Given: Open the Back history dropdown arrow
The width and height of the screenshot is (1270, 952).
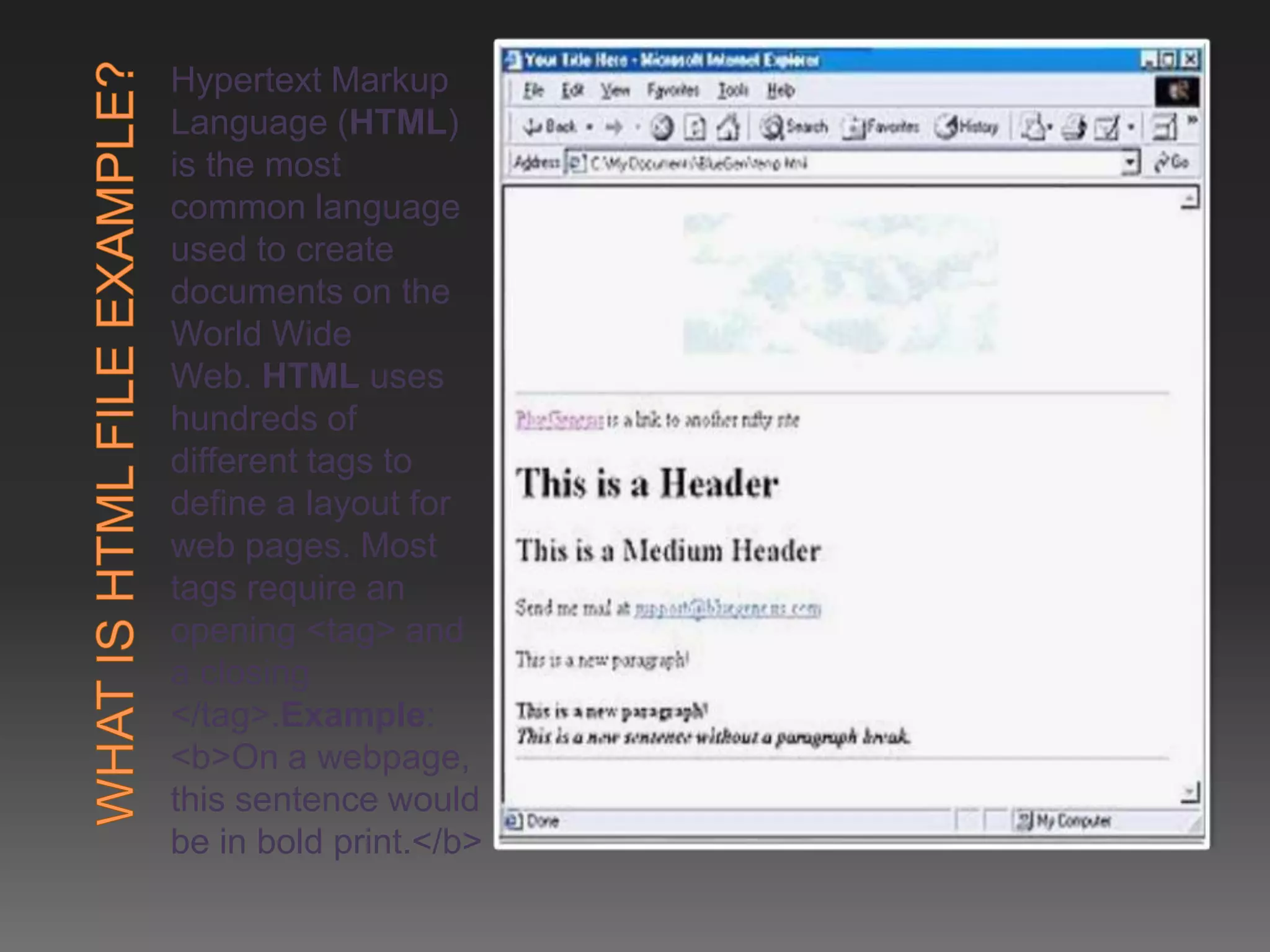Looking at the screenshot, I should (589, 128).
